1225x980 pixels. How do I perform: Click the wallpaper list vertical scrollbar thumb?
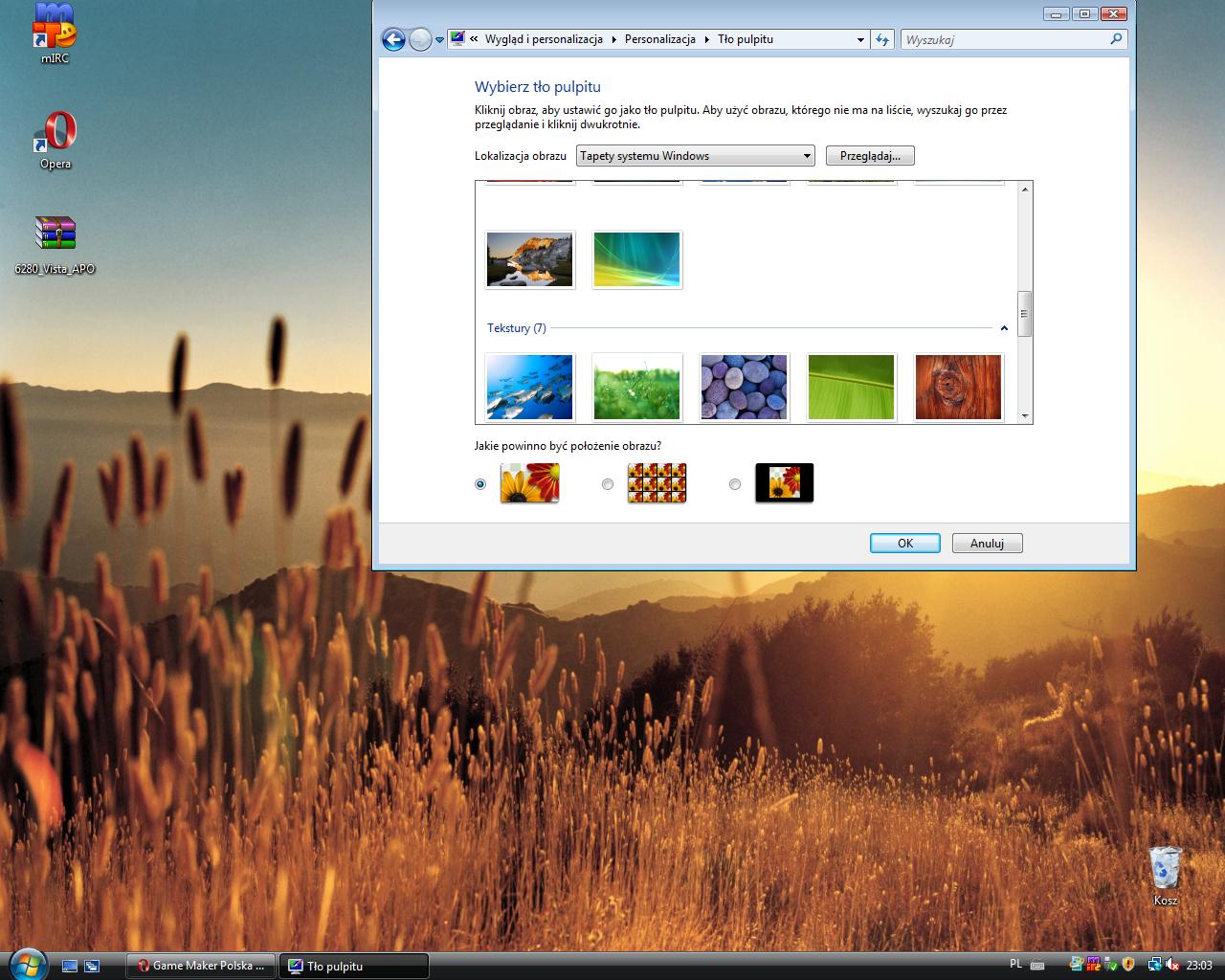[1025, 314]
